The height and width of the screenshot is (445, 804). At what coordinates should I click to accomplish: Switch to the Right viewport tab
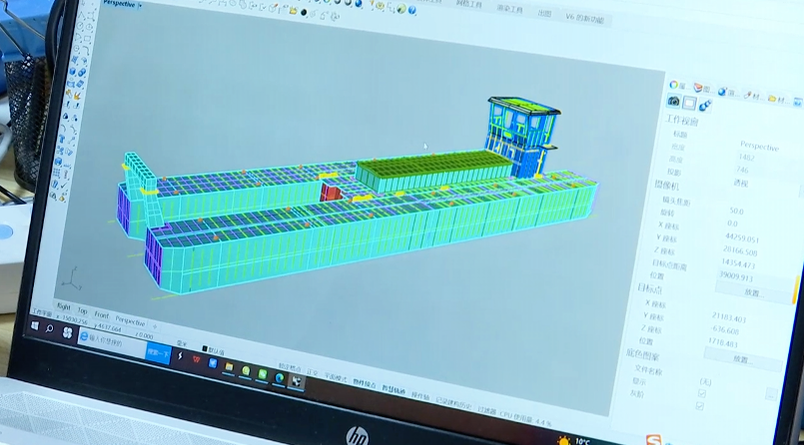pyautogui.click(x=64, y=308)
